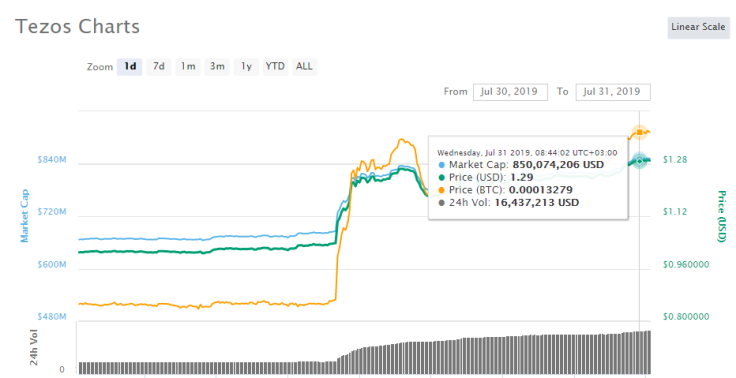Select the ALL zoom range

(x=304, y=67)
